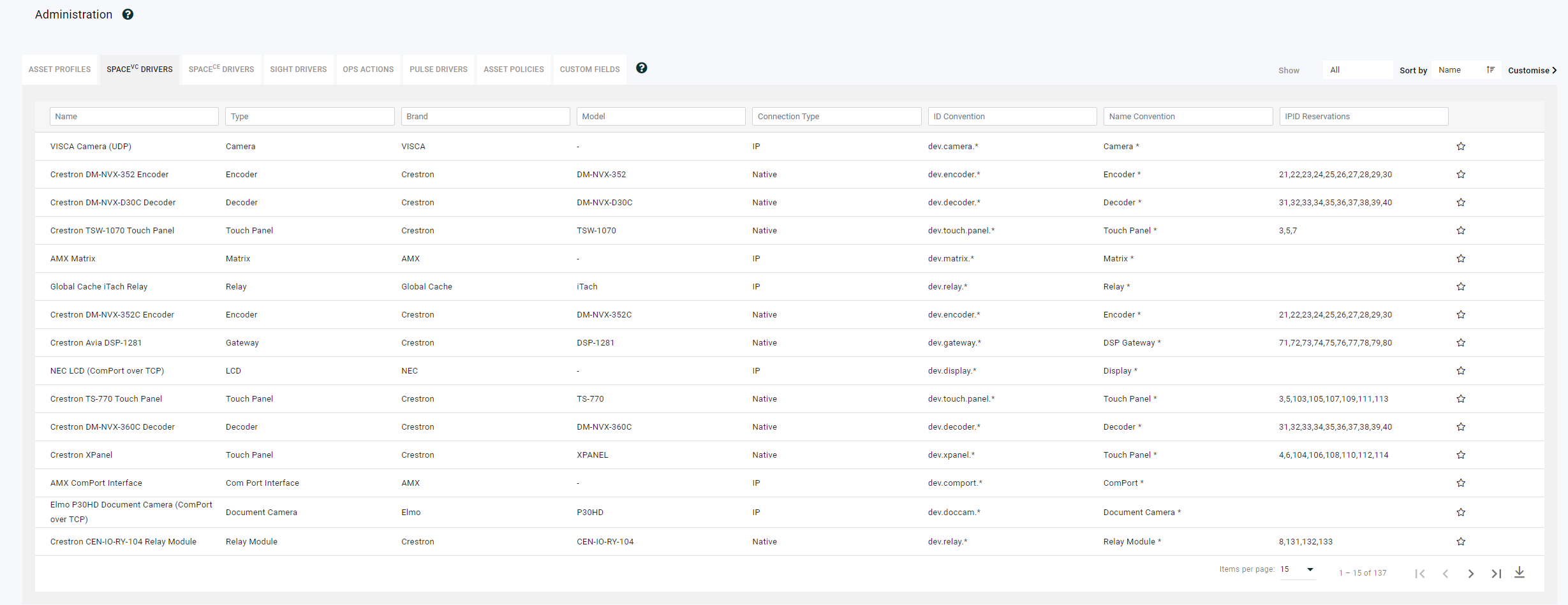
Task: Jump to last page of results
Action: point(1496,573)
